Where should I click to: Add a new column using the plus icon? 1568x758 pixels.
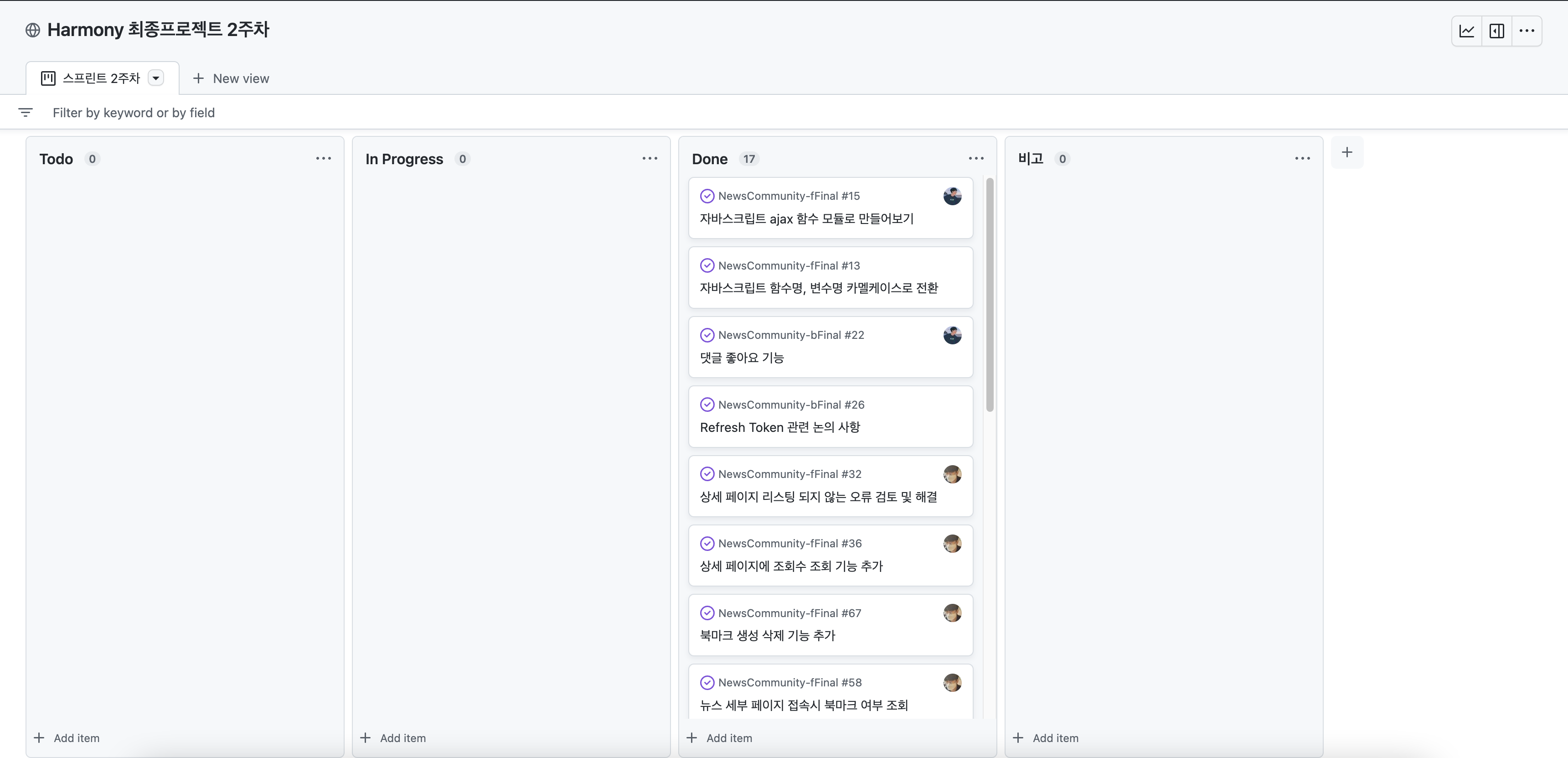(x=1347, y=152)
